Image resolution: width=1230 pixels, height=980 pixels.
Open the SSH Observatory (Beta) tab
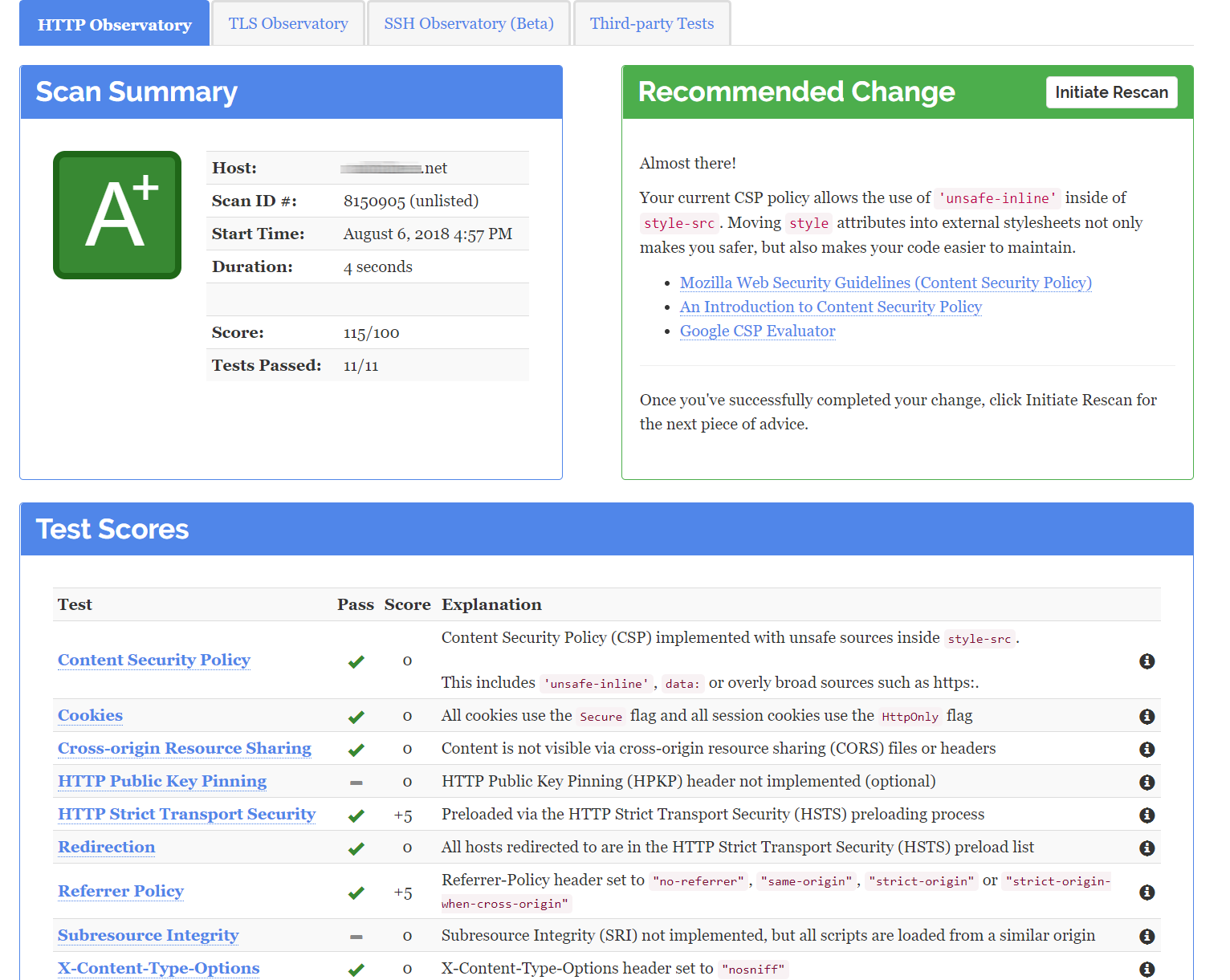pyautogui.click(x=469, y=23)
